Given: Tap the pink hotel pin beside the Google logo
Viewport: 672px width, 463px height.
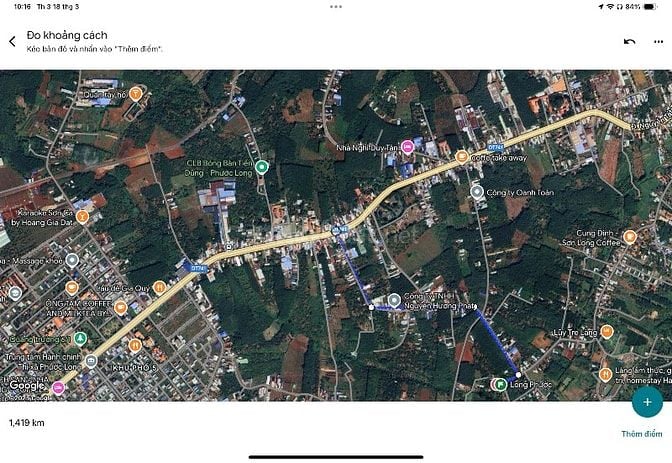Looking at the screenshot, I should [58, 388].
